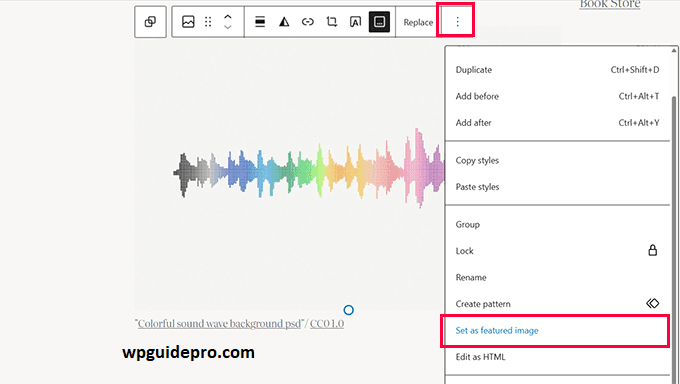Choose Edit as HTML option
The height and width of the screenshot is (384, 680).
[x=557, y=357]
